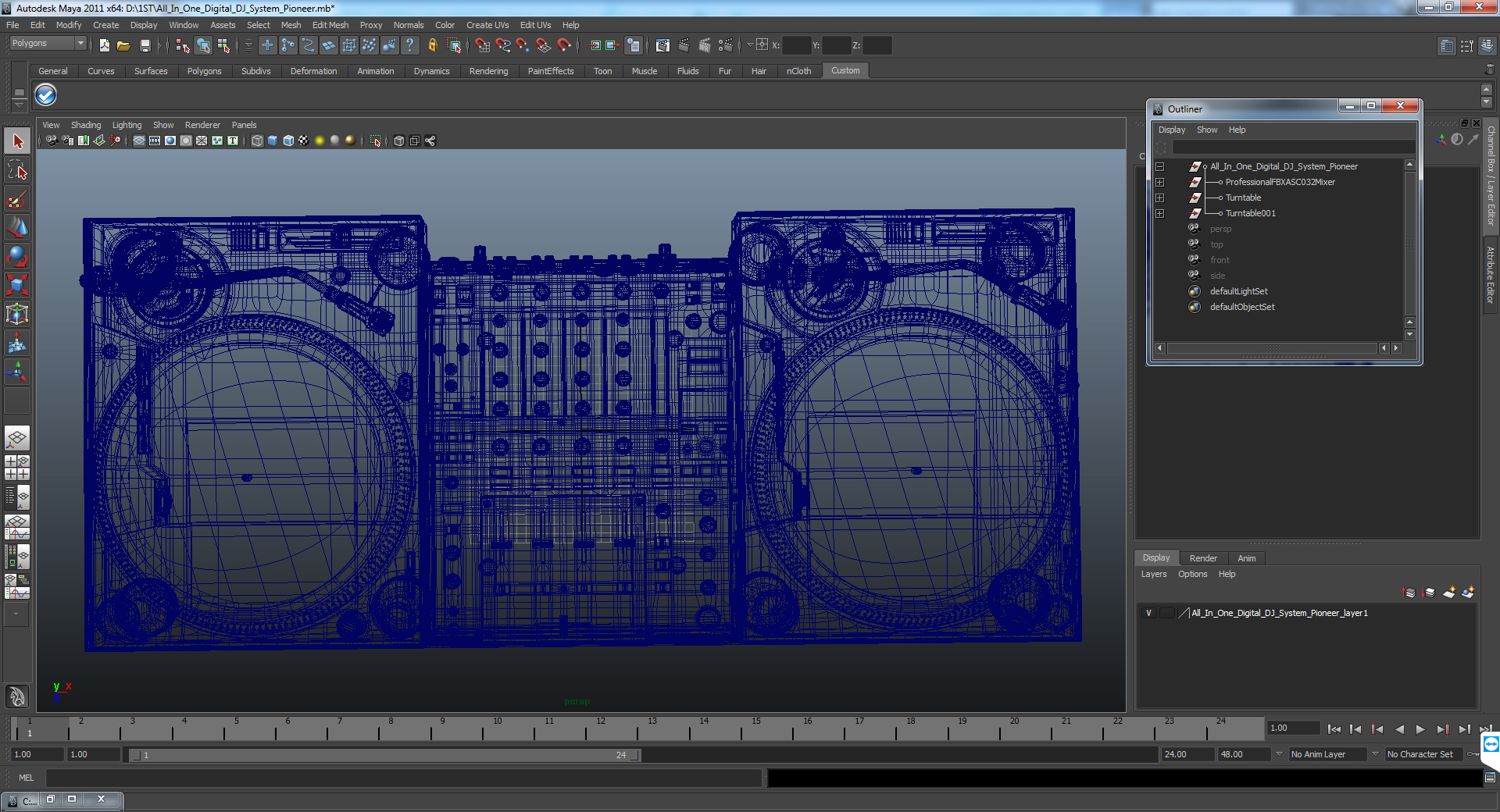The height and width of the screenshot is (812, 1500).
Task: Click the help question mark snap icon
Action: (409, 45)
